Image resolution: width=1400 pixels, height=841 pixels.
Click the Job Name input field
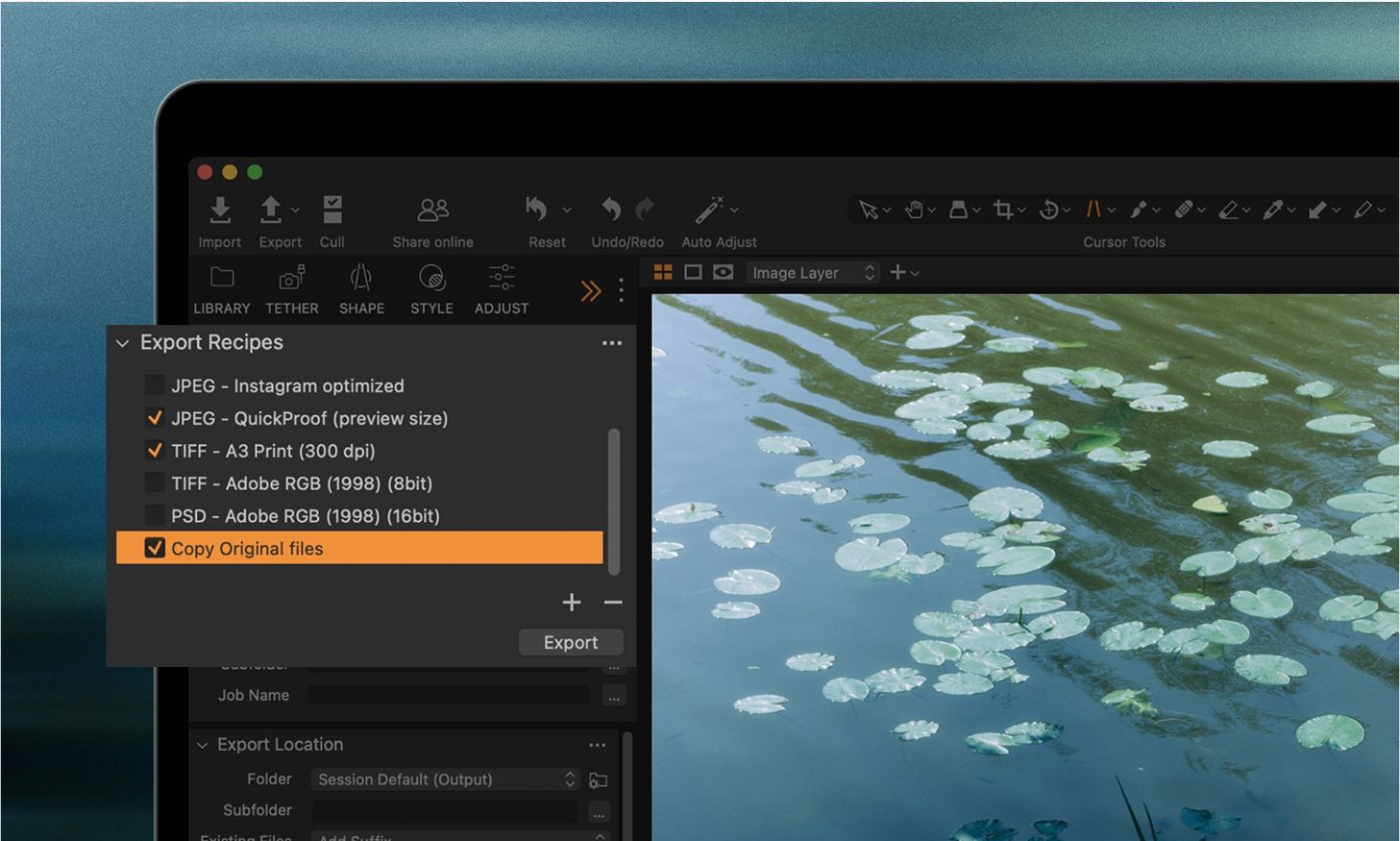448,695
